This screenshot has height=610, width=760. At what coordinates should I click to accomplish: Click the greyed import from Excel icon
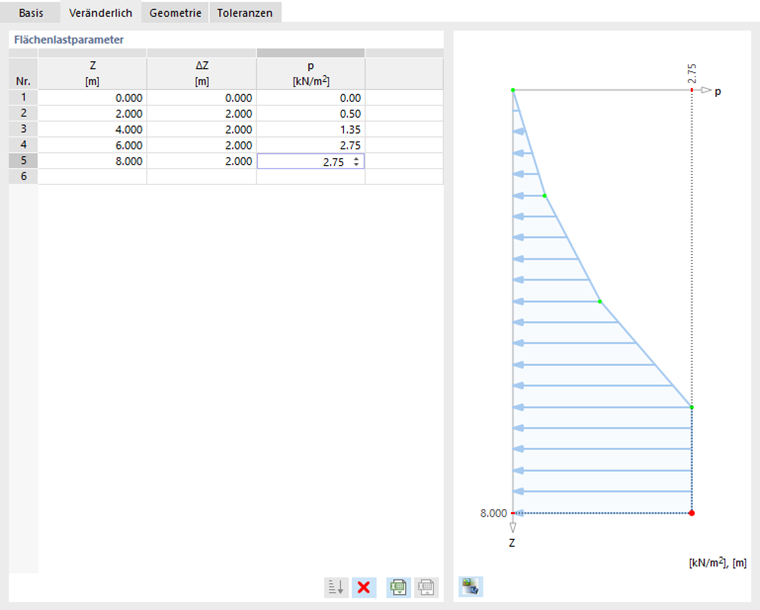[427, 587]
